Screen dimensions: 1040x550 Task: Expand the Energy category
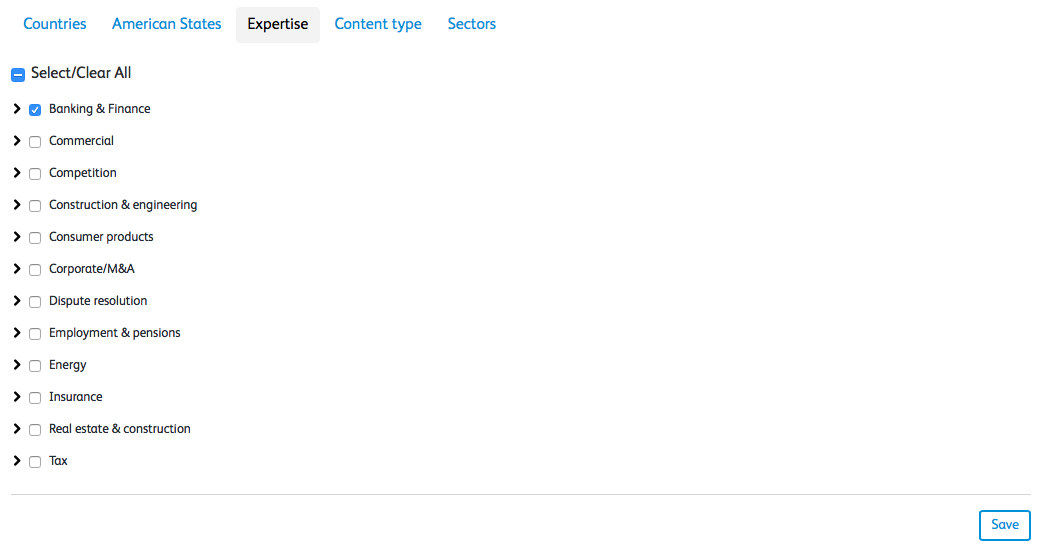coord(17,365)
